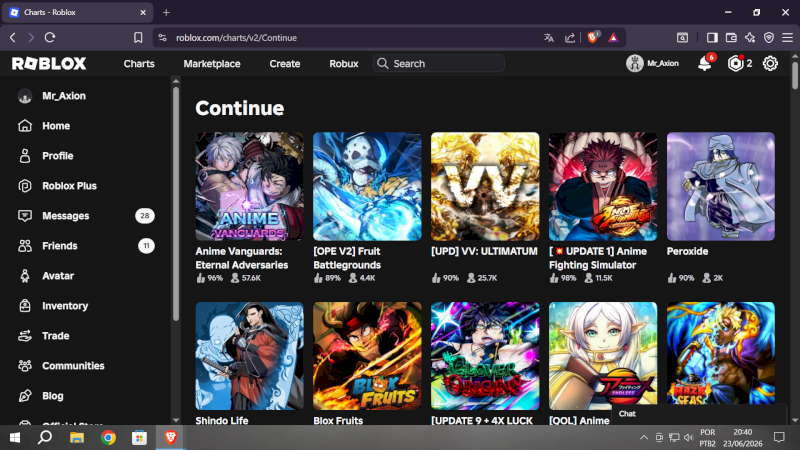Image resolution: width=800 pixels, height=450 pixels.
Task: Click the share page icon
Action: click(570, 38)
